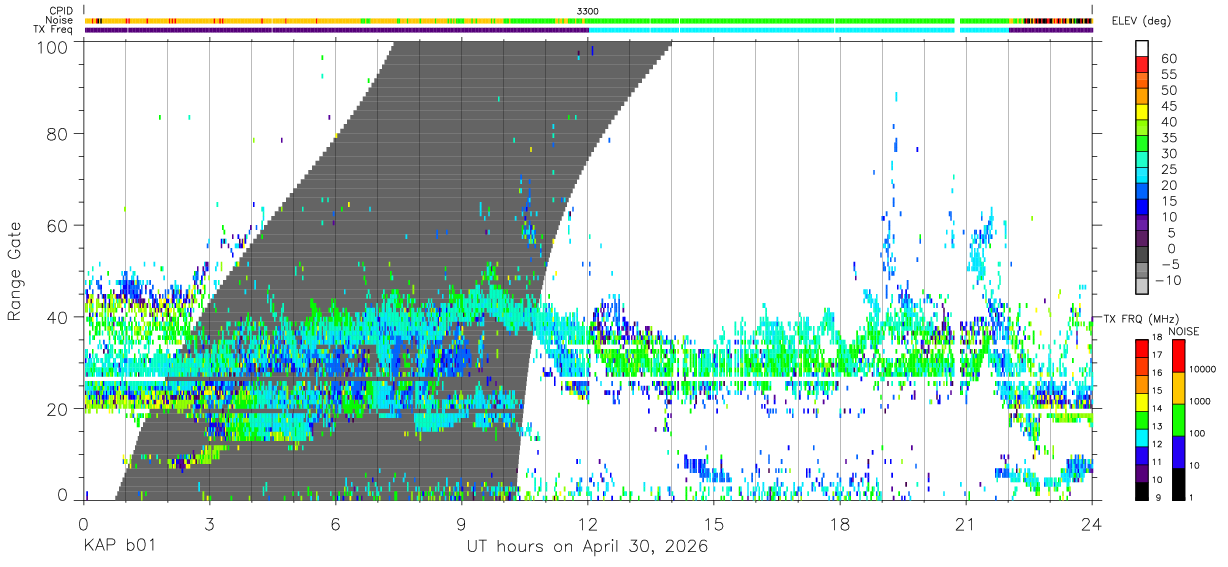Click the UT hours on April 30, 2026 title

click(x=587, y=547)
